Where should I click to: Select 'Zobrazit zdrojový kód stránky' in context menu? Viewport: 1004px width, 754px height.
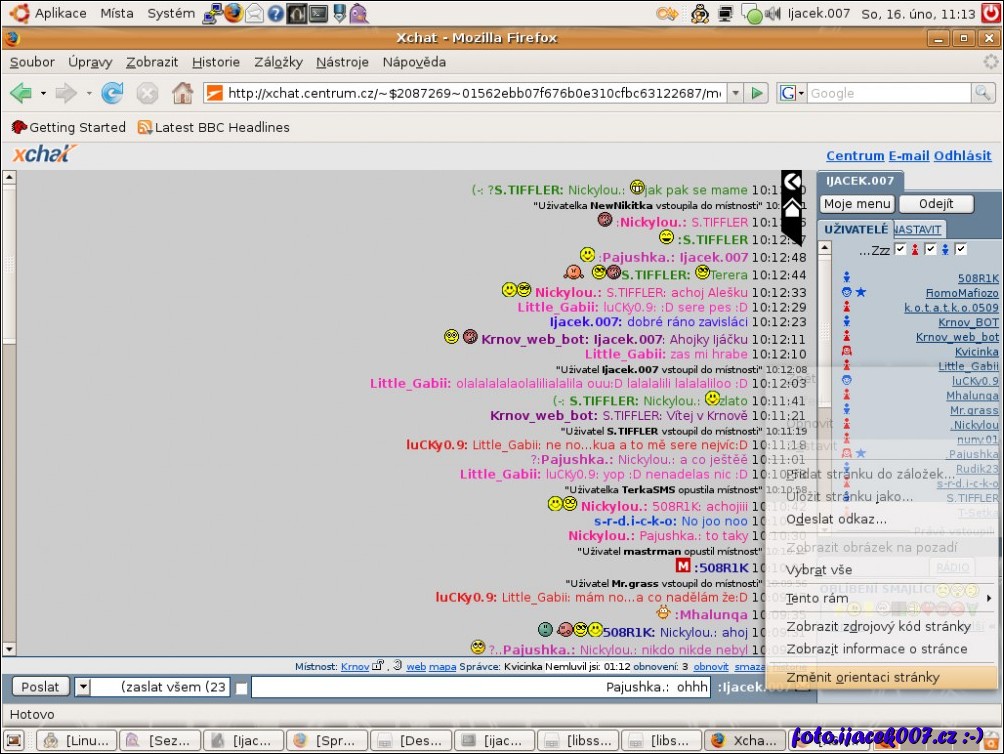[878, 627]
